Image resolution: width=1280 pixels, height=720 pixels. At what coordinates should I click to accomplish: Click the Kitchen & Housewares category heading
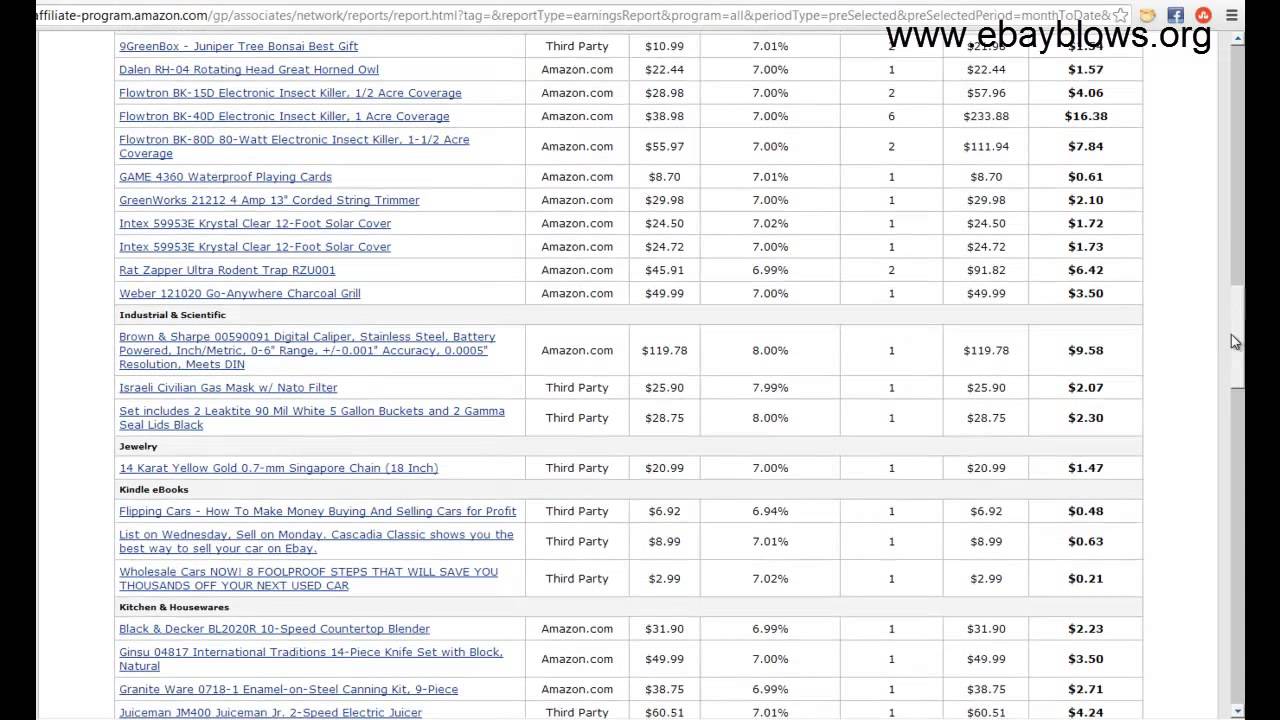click(174, 607)
